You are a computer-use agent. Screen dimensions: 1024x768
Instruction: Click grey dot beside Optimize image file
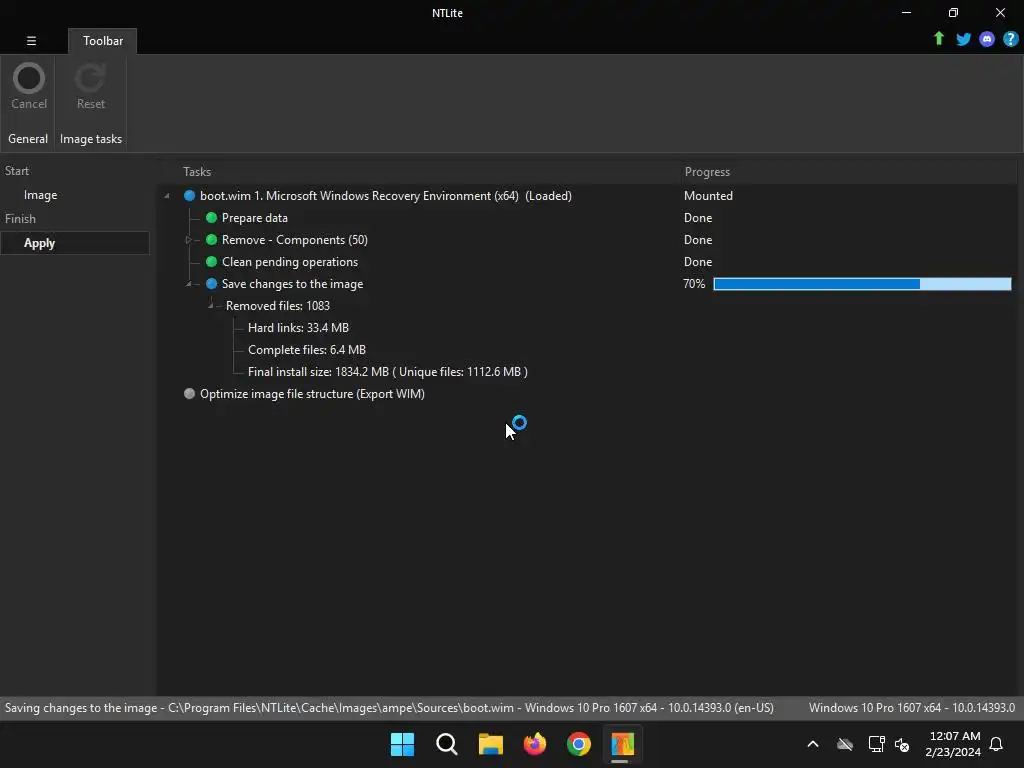[189, 394]
